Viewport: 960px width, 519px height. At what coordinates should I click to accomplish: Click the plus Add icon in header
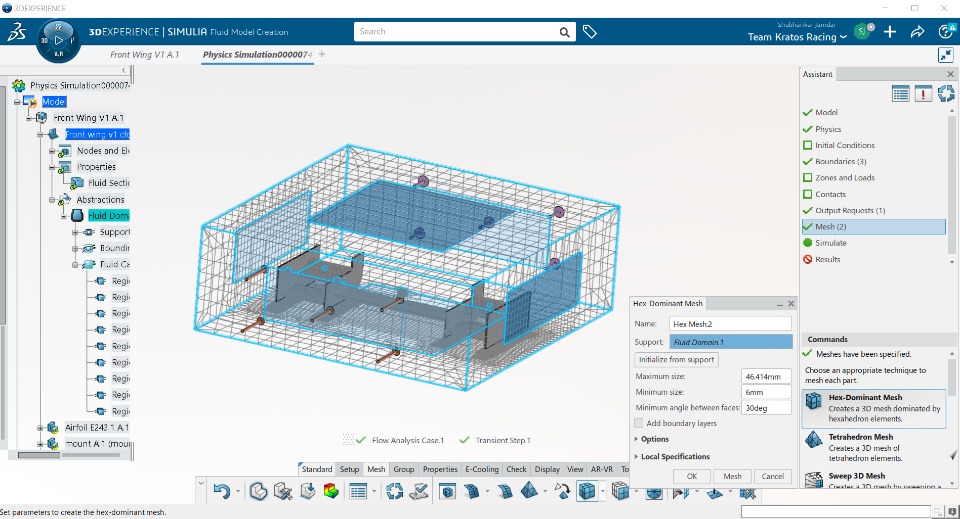coord(890,32)
